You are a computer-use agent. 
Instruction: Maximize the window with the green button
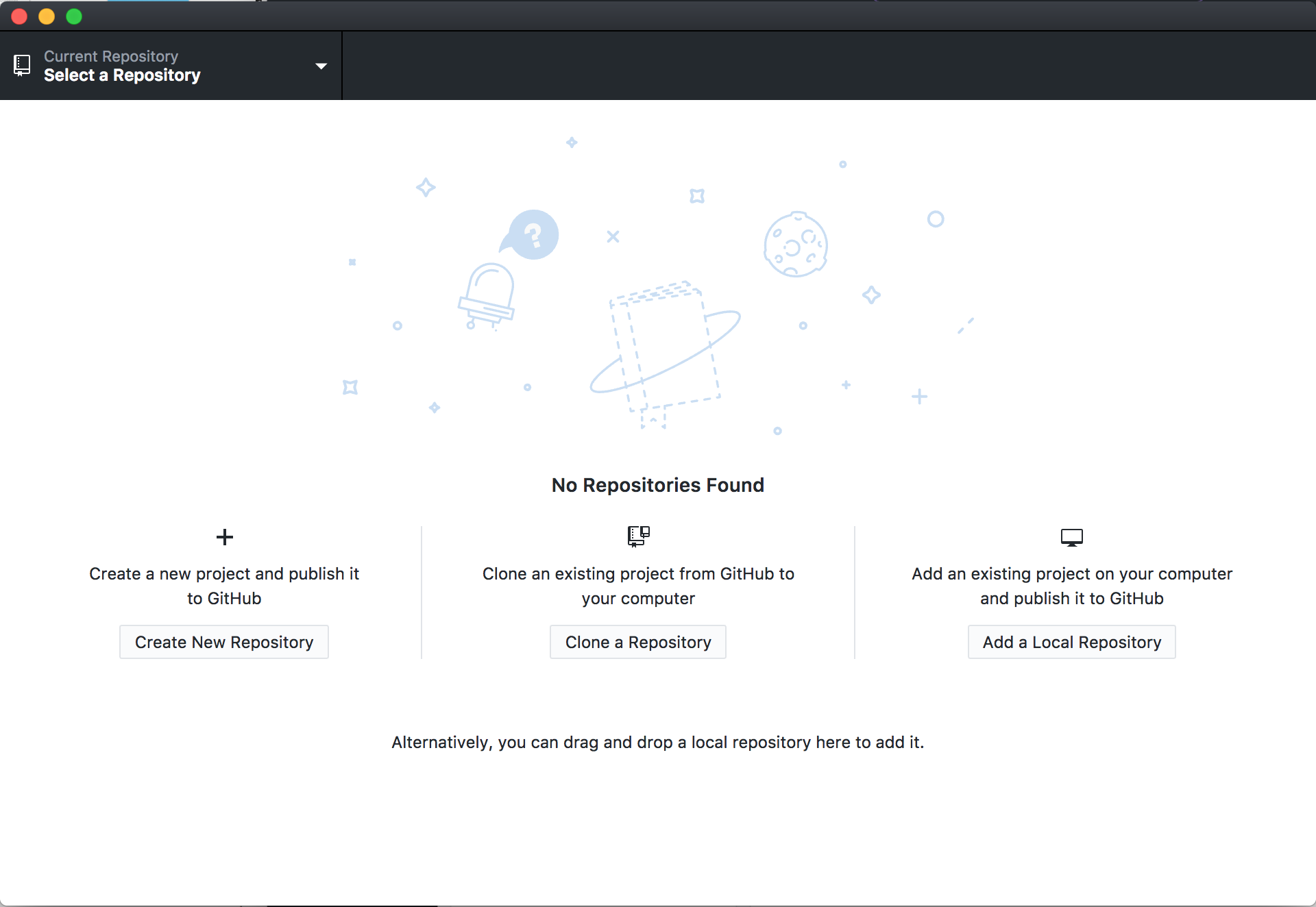coord(74,16)
